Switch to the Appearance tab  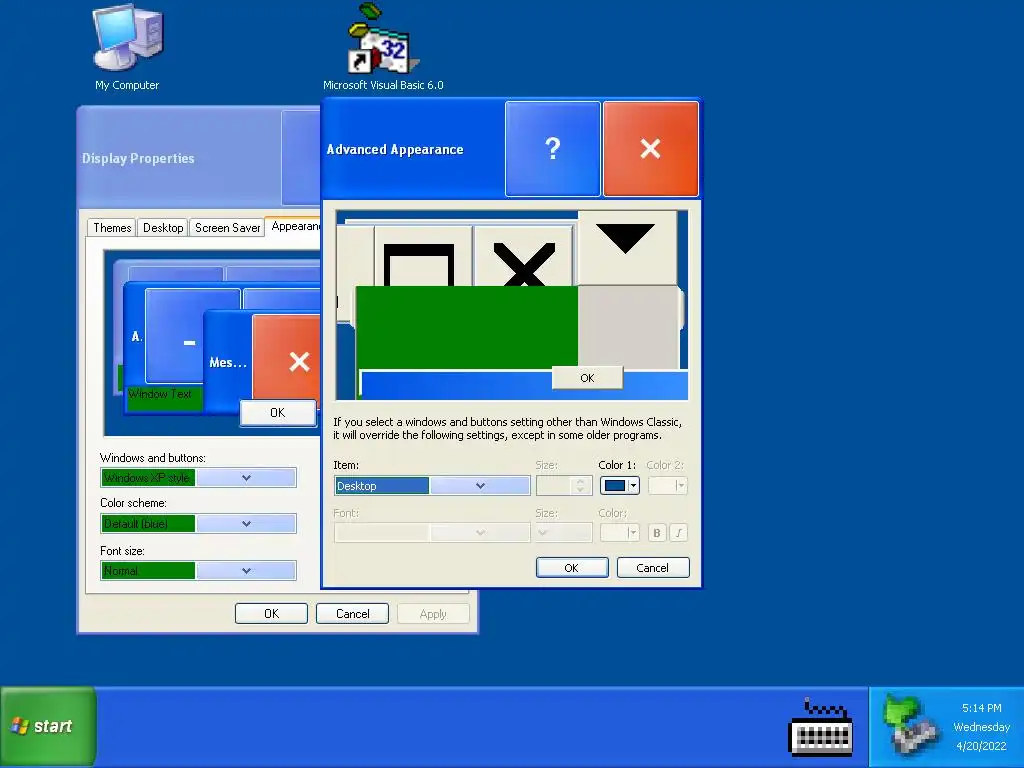coord(295,226)
